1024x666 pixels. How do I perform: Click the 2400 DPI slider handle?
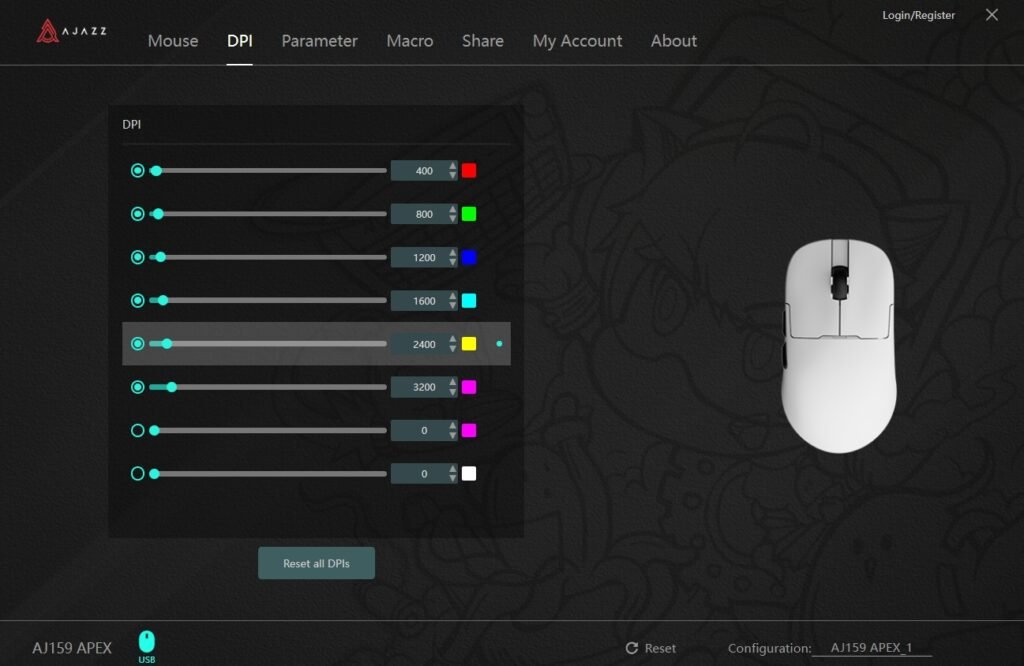click(x=167, y=343)
